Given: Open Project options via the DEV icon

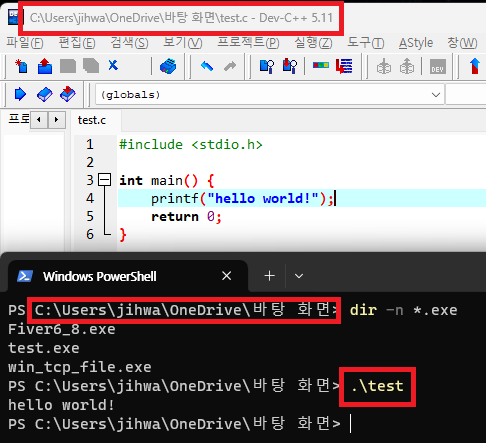Looking at the screenshot, I should click(438, 66).
